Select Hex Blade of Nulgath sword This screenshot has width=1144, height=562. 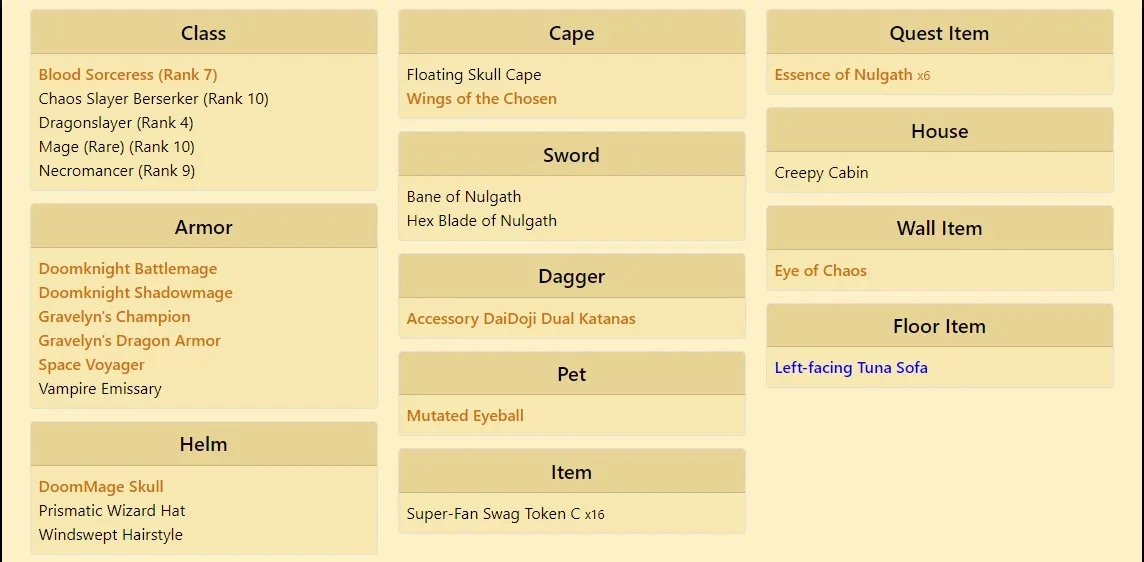click(482, 220)
